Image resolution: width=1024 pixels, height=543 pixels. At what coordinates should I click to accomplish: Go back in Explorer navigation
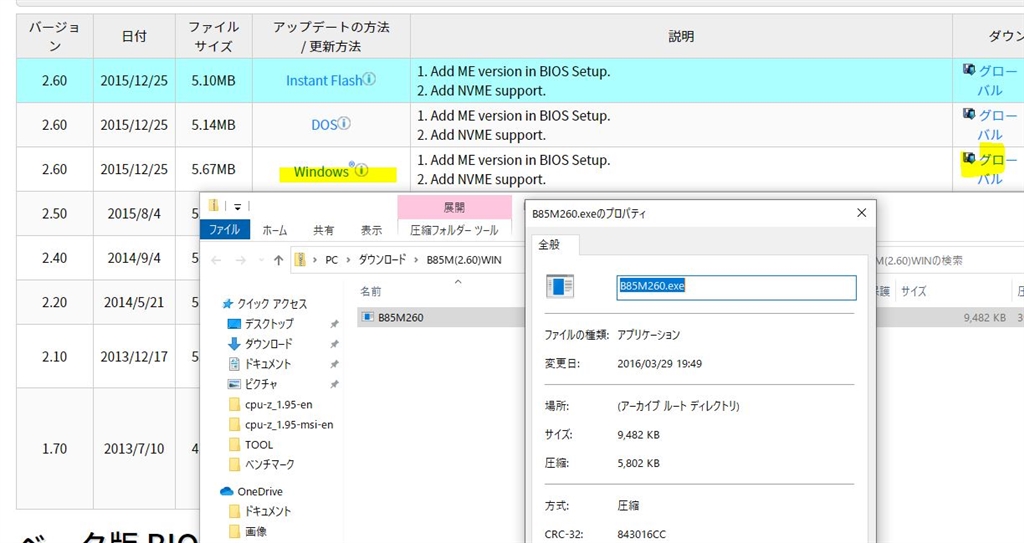click(216, 260)
